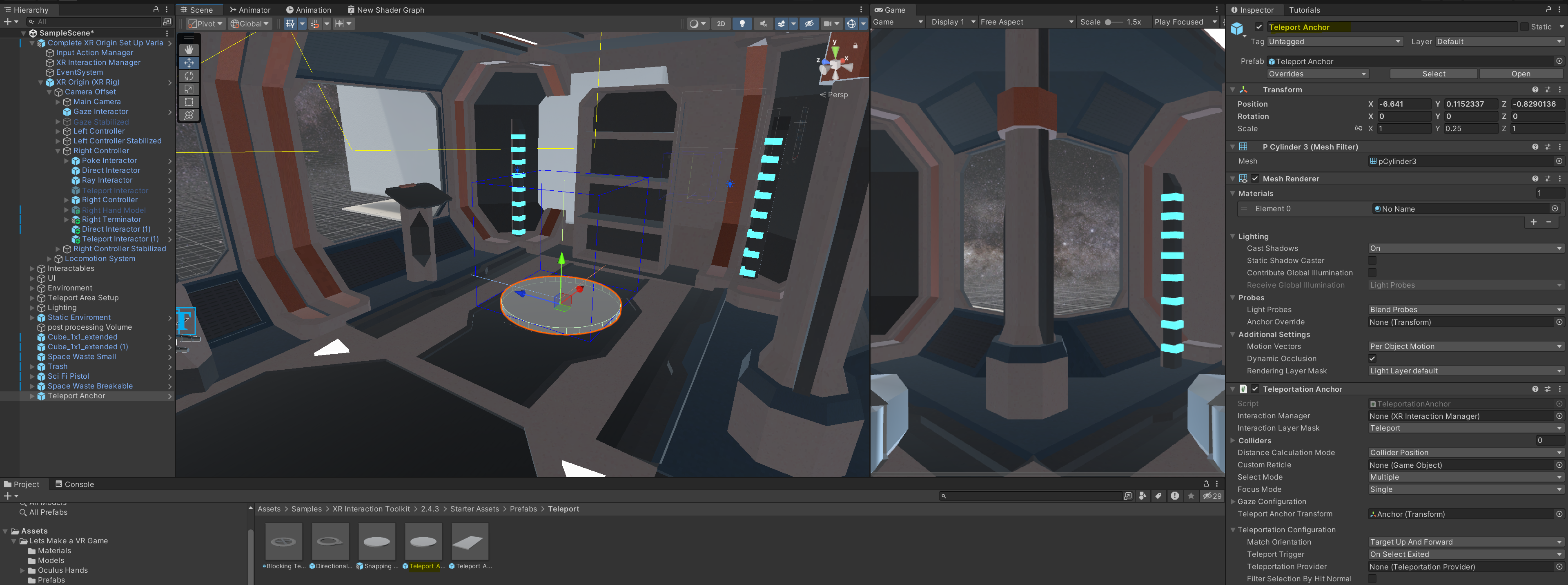The image size is (1568, 585).
Task: Toggle scene audio mute icon
Action: pos(763,24)
